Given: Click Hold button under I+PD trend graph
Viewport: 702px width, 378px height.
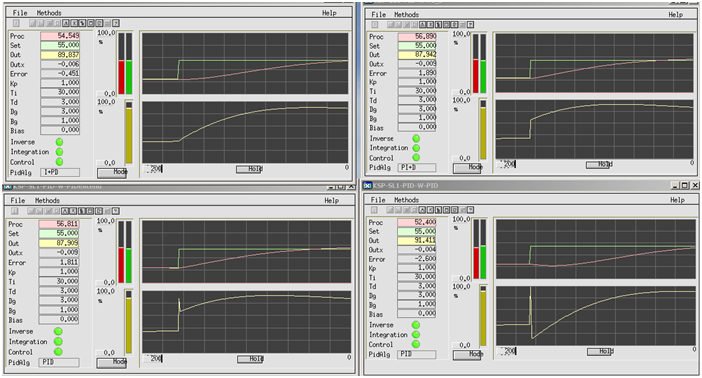Looking at the screenshot, I should click(x=249, y=169).
